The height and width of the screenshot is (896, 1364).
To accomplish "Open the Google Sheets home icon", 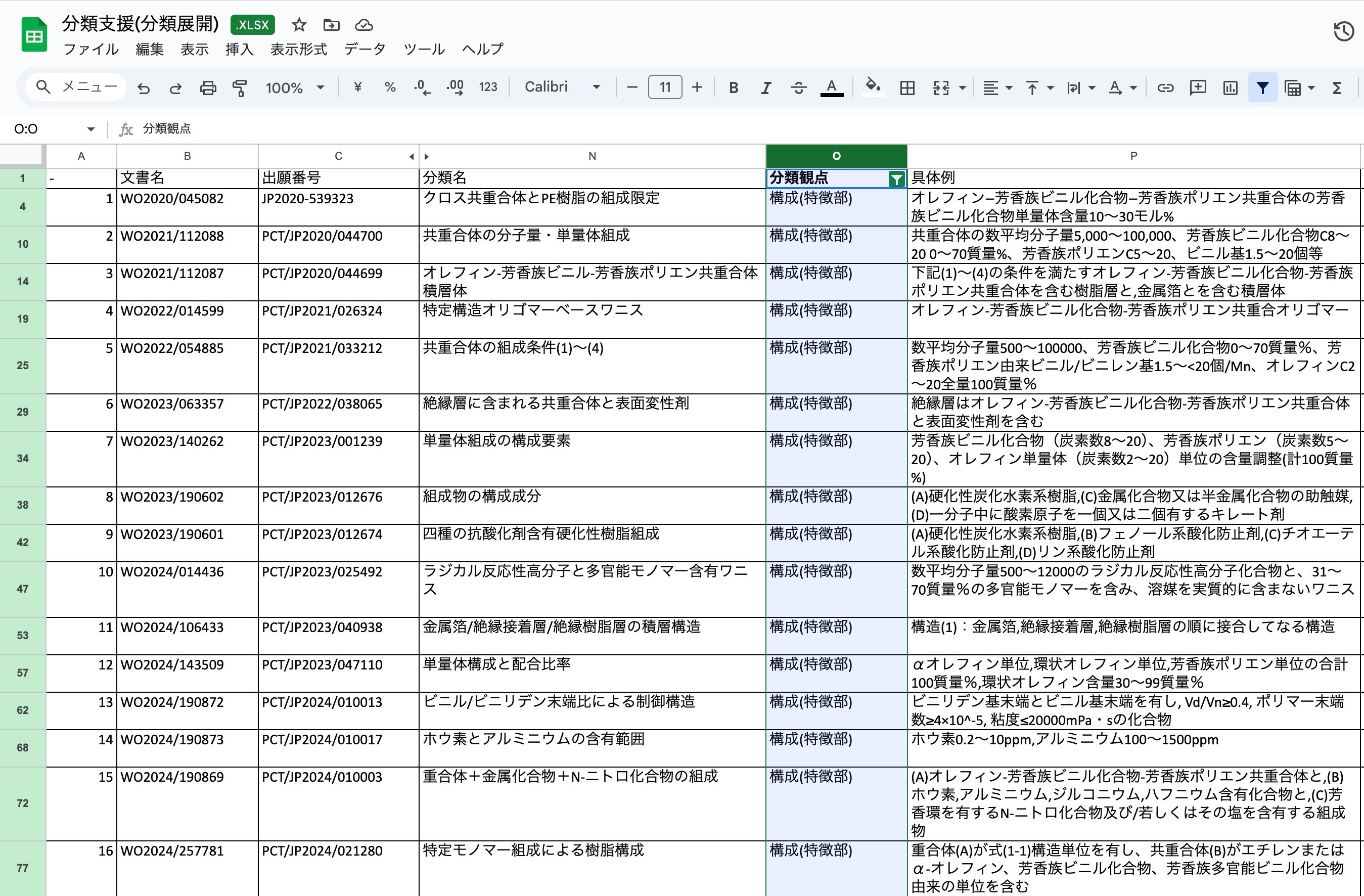I will [x=34, y=34].
